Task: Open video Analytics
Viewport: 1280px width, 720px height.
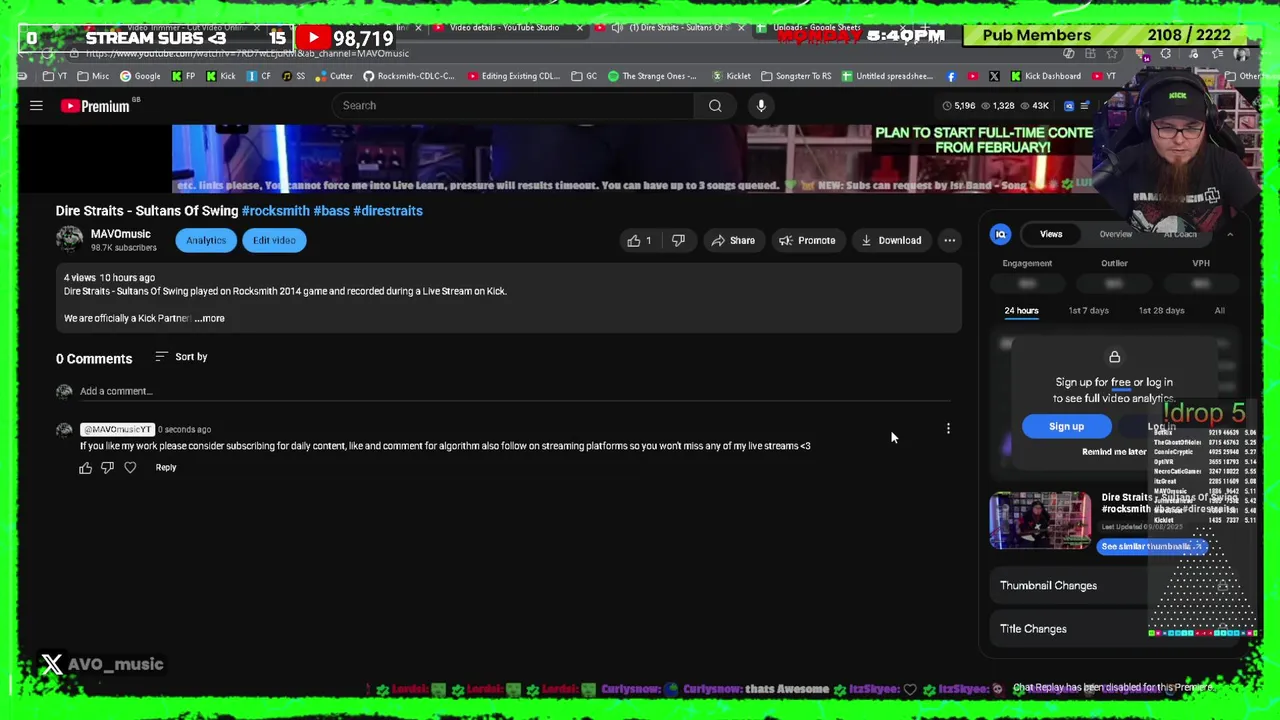Action: pos(206,240)
